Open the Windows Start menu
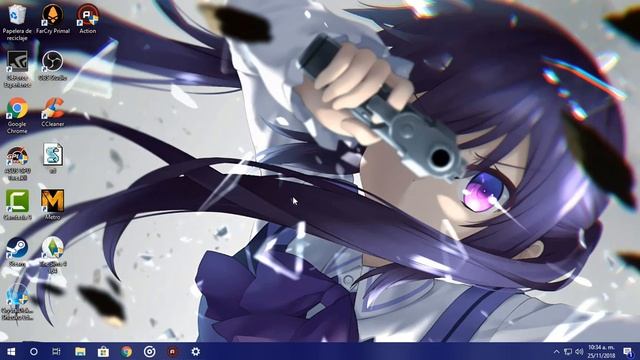The height and width of the screenshot is (360, 640). 11,351
